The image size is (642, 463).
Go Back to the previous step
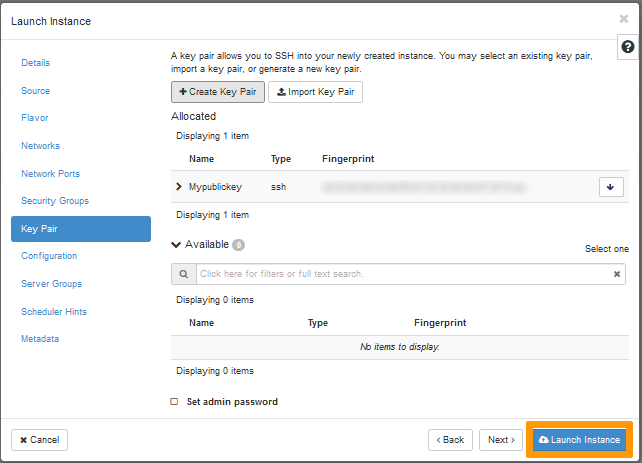450,440
